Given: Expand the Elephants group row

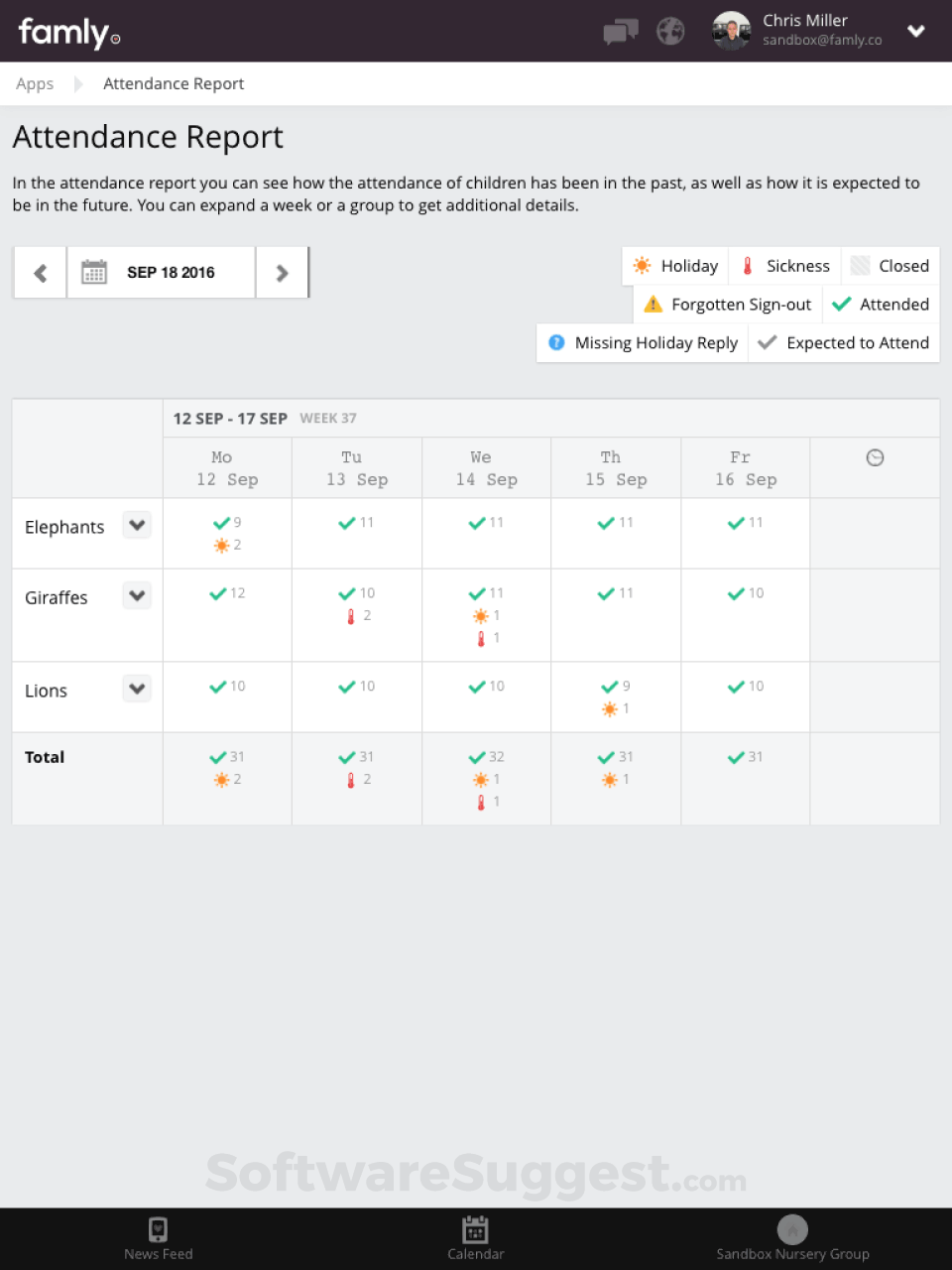Looking at the screenshot, I should [137, 525].
